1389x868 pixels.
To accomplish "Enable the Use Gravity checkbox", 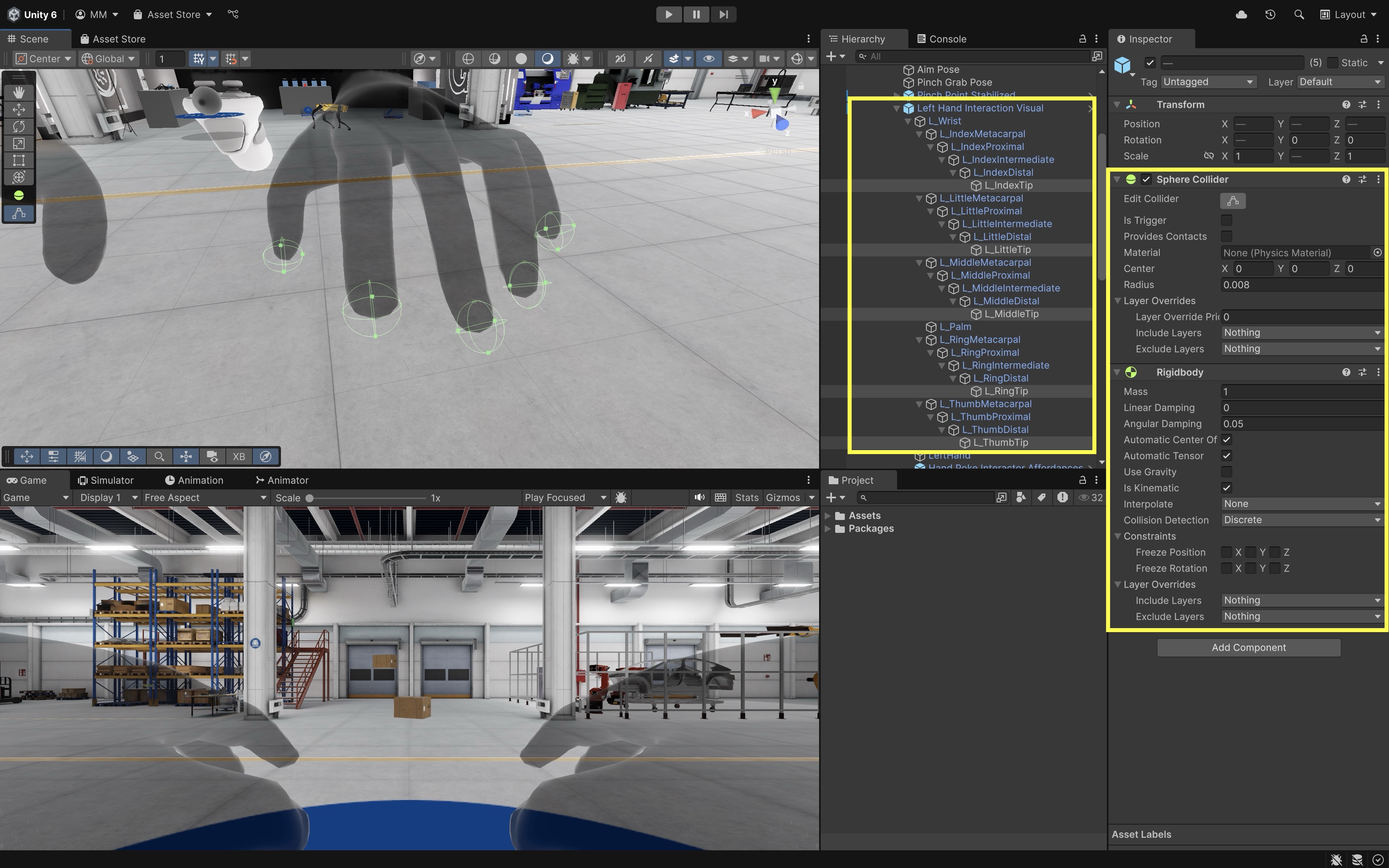I will (x=1227, y=472).
